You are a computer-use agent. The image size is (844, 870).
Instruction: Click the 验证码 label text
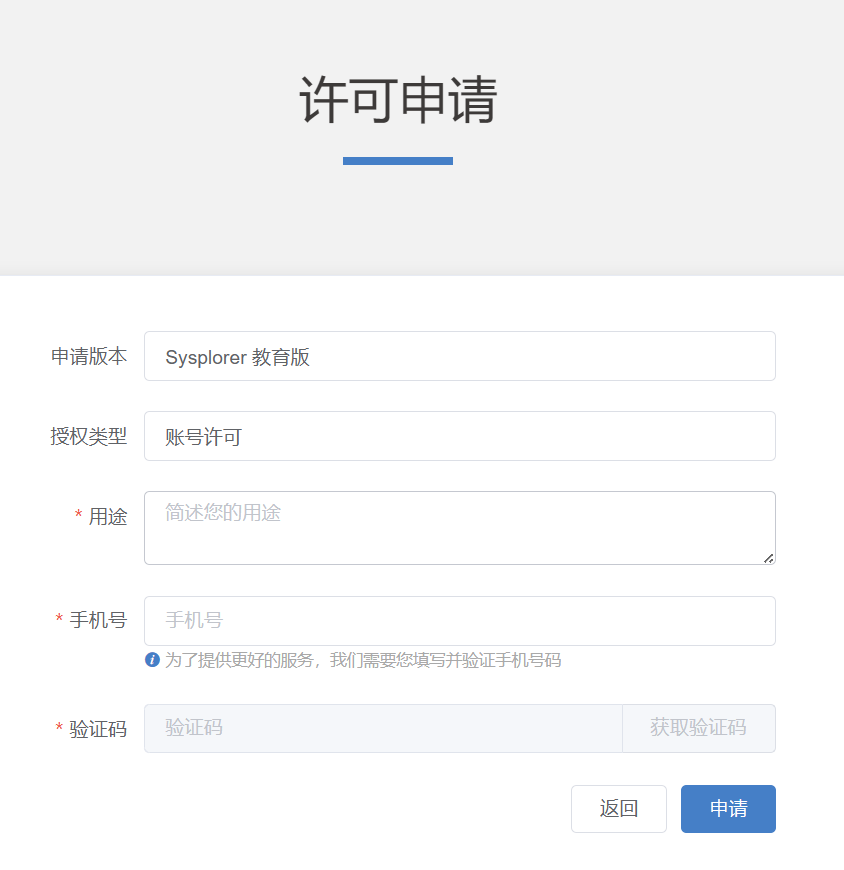point(98,728)
